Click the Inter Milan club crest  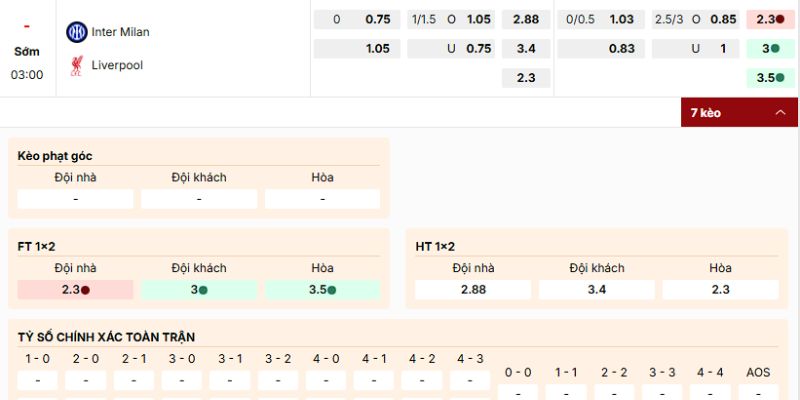77,32
